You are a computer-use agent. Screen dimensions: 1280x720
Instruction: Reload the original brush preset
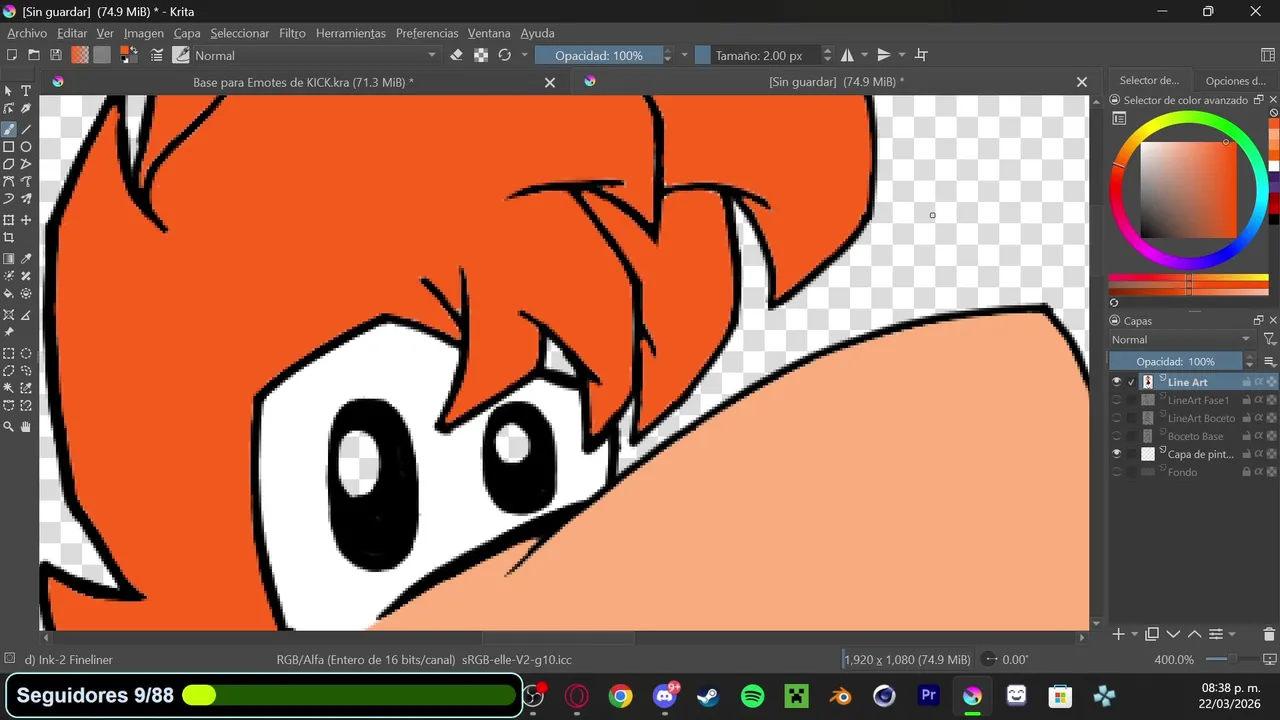505,55
